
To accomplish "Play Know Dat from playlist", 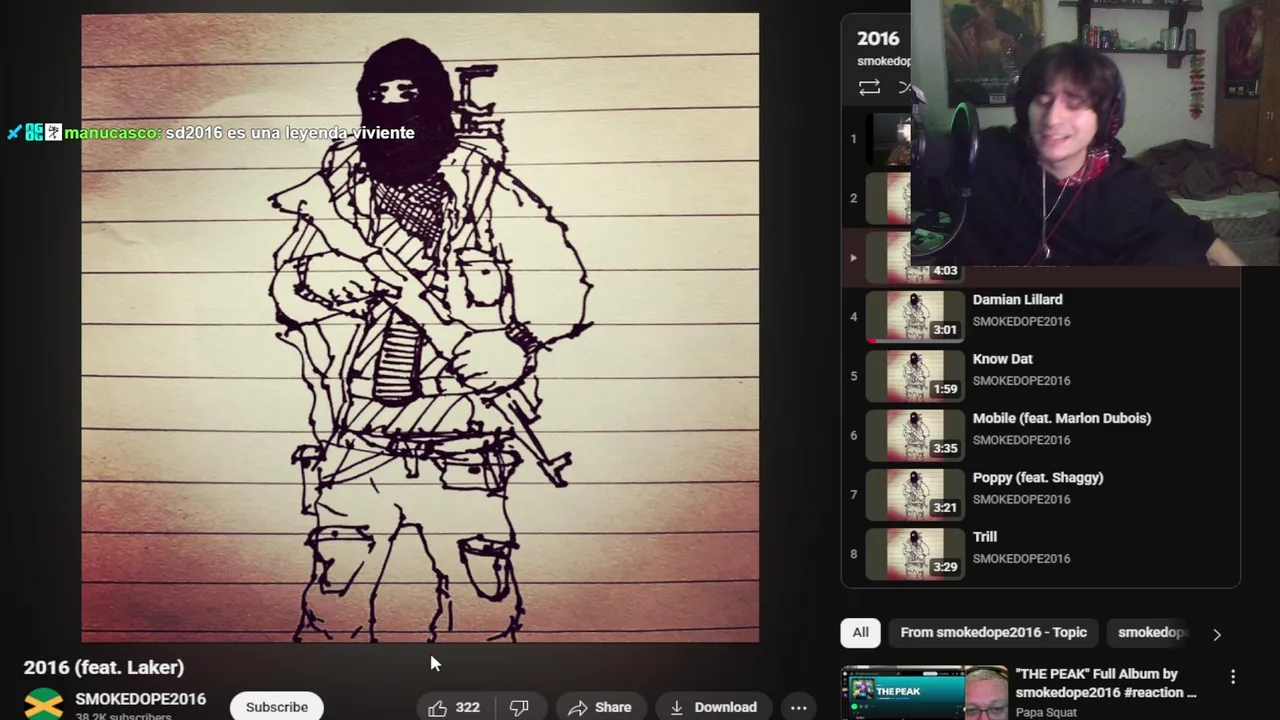I will [1002, 358].
